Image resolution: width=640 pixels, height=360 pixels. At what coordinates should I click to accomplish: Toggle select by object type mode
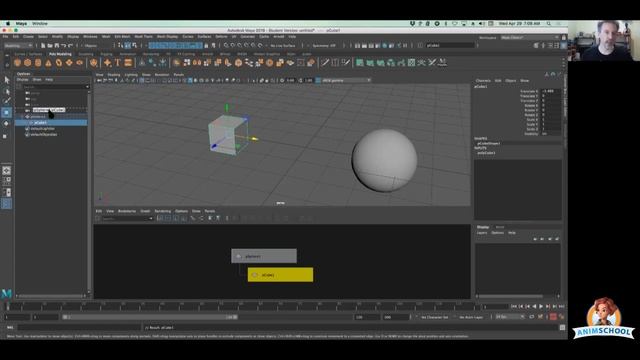pyautogui.click(x=128, y=46)
